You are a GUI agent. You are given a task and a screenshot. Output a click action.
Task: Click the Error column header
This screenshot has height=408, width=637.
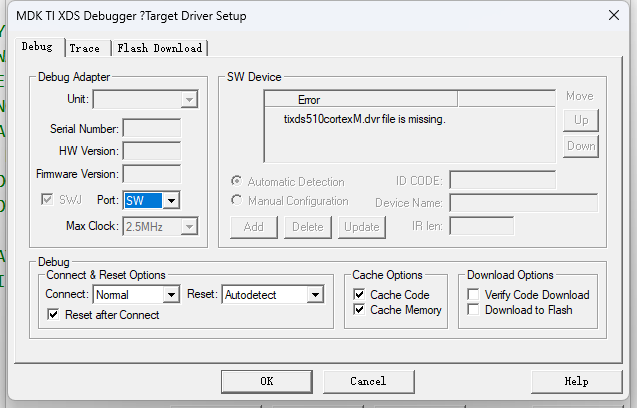361,99
